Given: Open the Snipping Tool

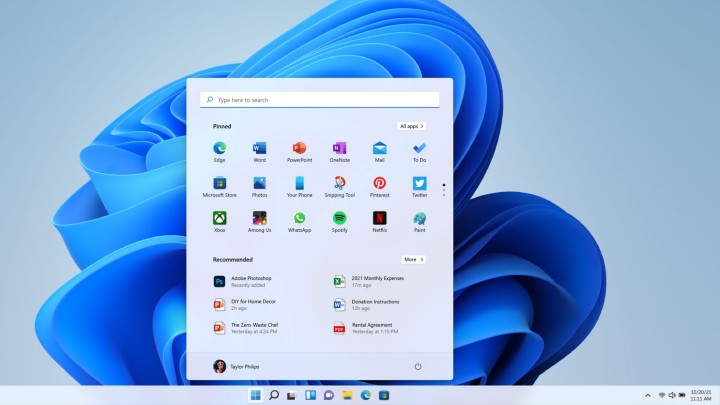Looking at the screenshot, I should (x=339, y=187).
